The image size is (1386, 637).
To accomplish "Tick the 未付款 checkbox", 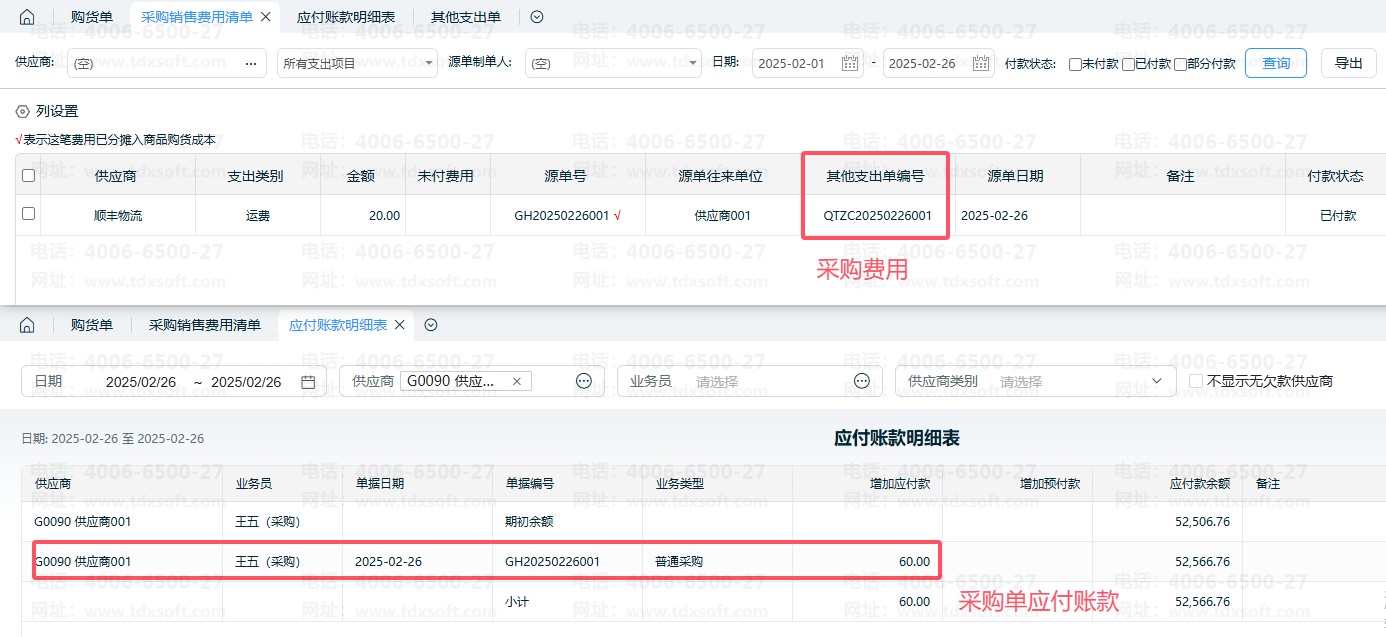I will [1075, 64].
